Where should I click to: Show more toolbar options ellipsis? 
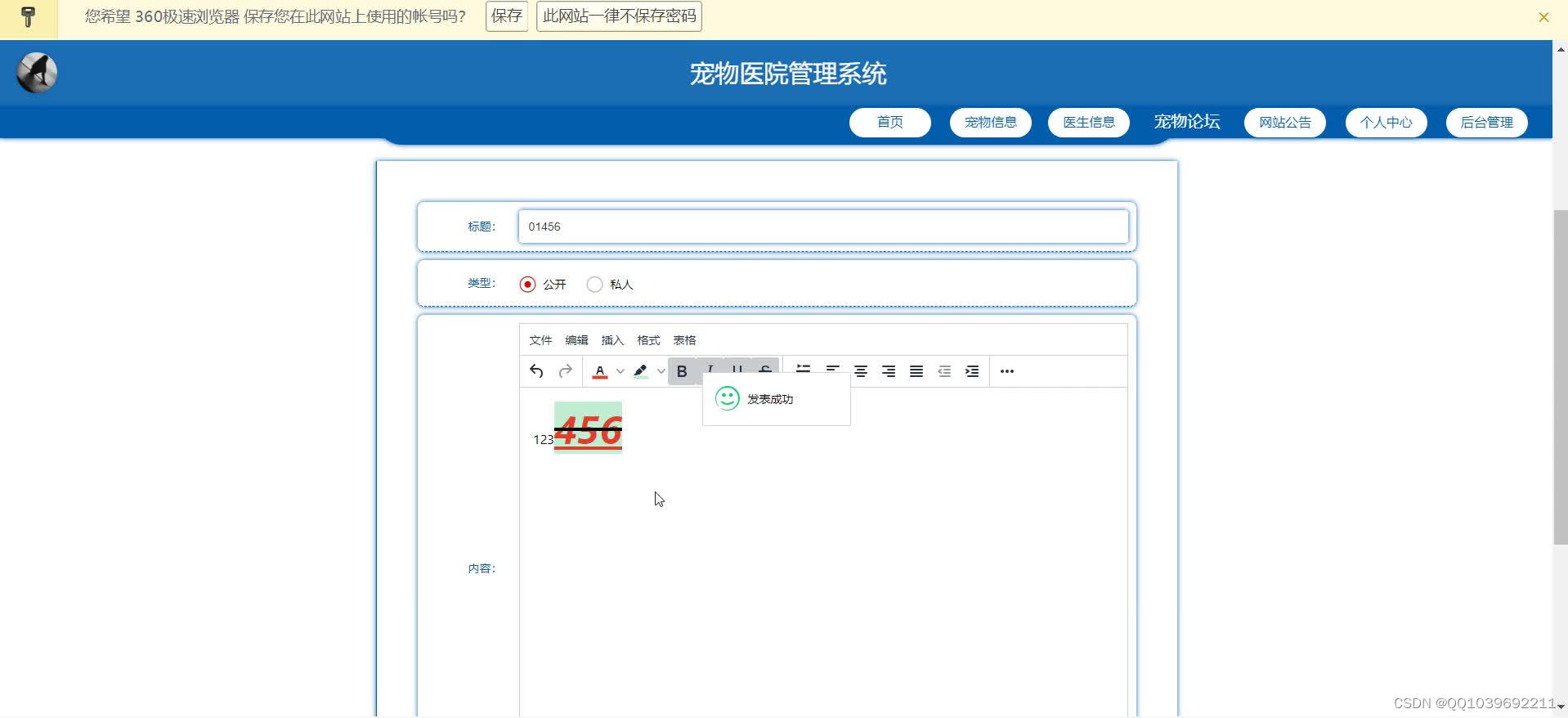point(1007,371)
